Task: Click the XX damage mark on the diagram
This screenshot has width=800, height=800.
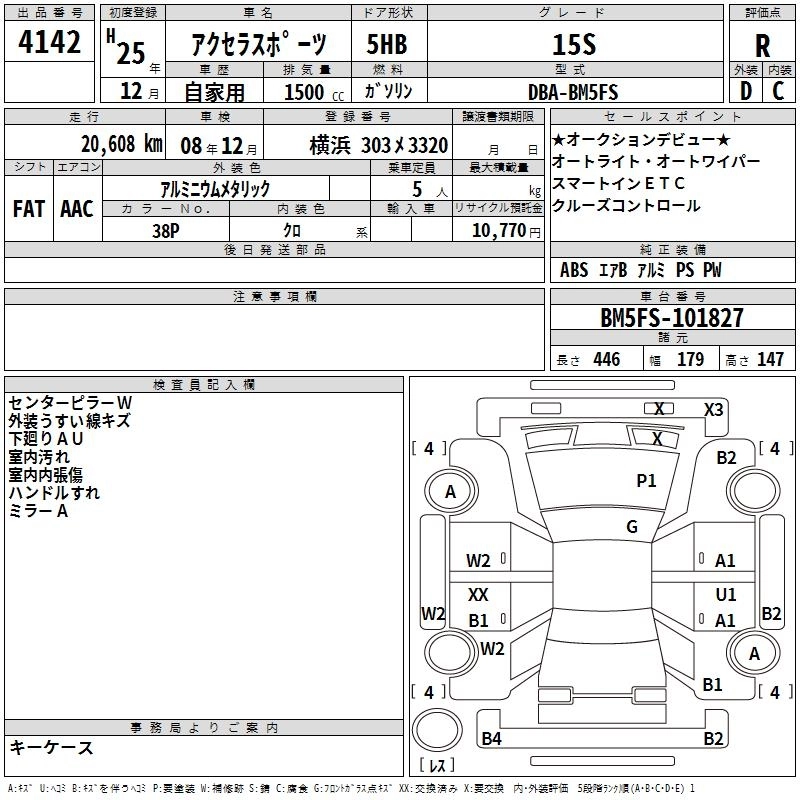Action: pos(479,595)
